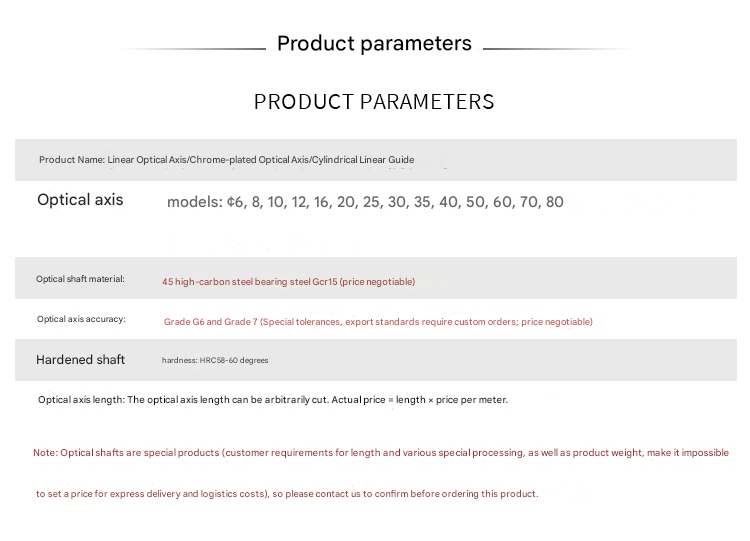Image resolution: width=750 pixels, height=541 pixels.
Task: Click the "80" model size
Action: (x=554, y=202)
